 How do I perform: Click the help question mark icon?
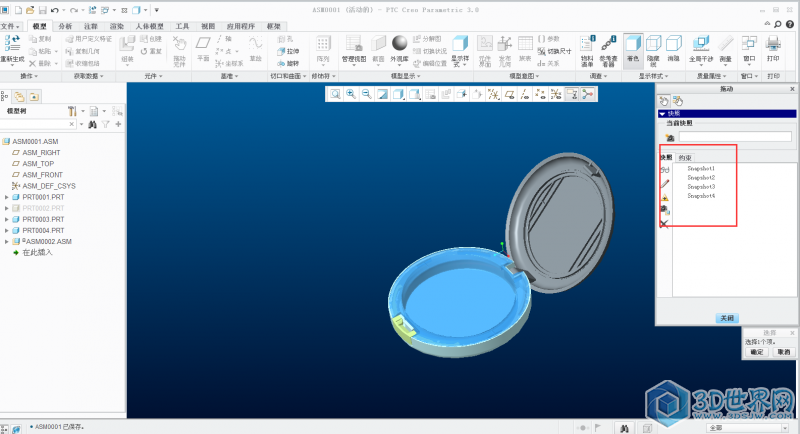(x=790, y=24)
